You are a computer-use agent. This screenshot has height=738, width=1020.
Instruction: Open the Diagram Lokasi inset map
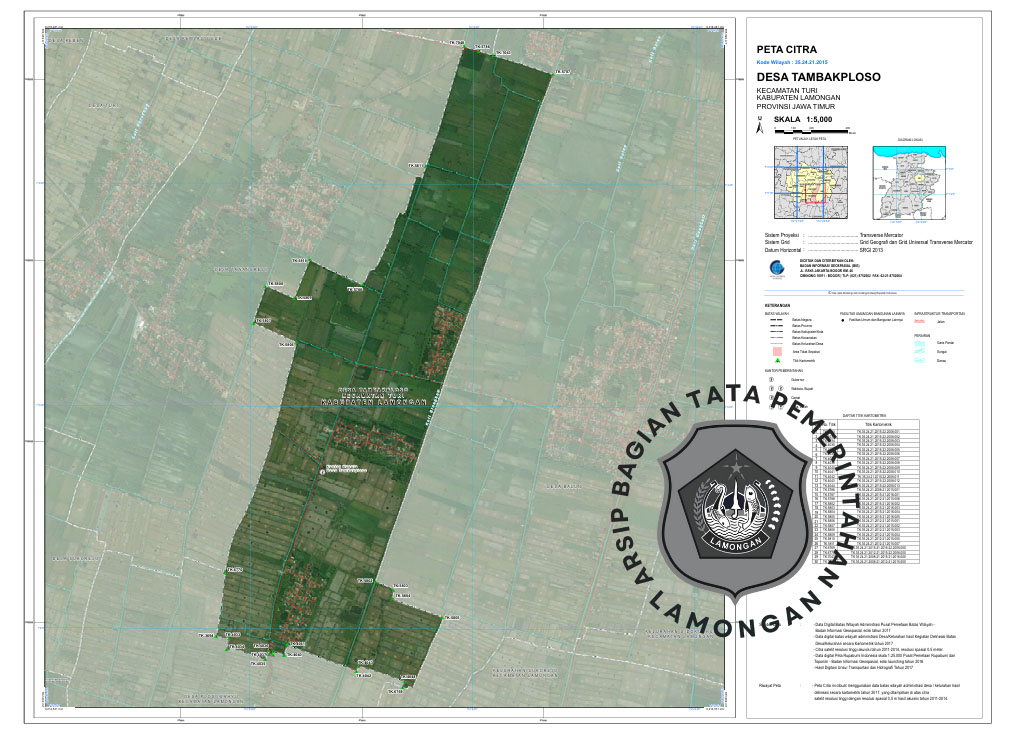click(910, 183)
